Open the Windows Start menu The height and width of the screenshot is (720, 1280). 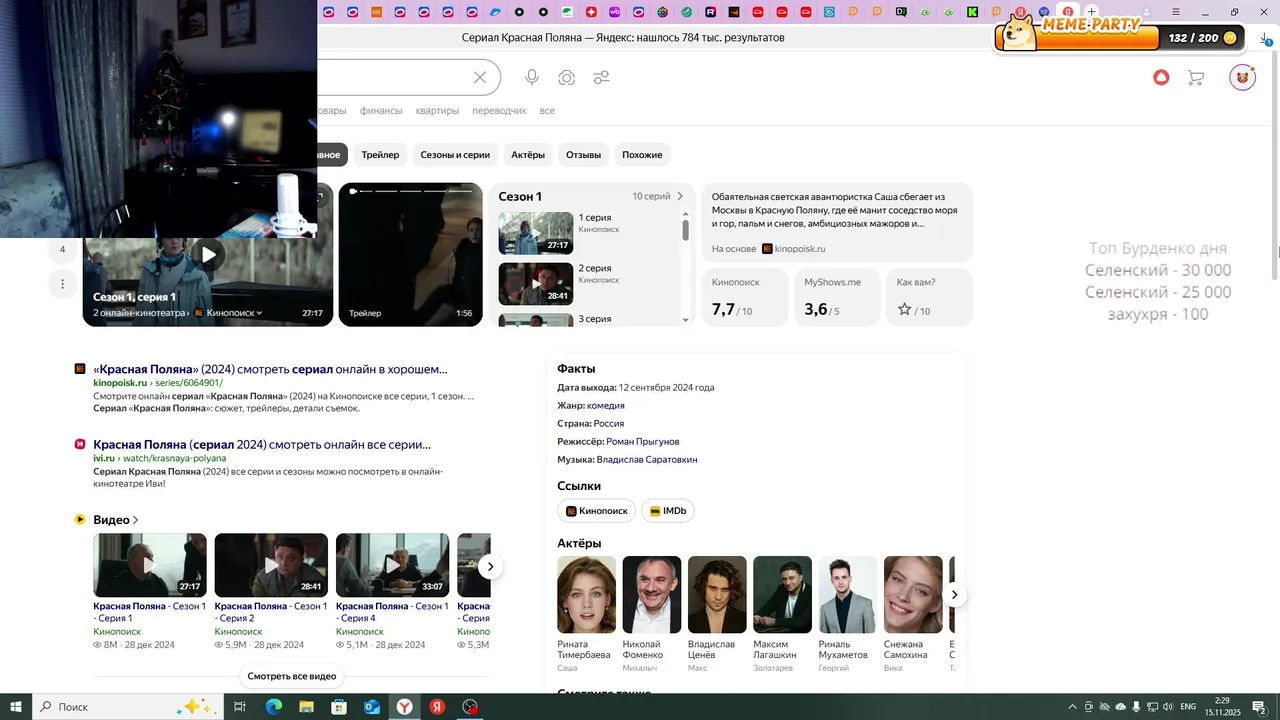point(16,707)
